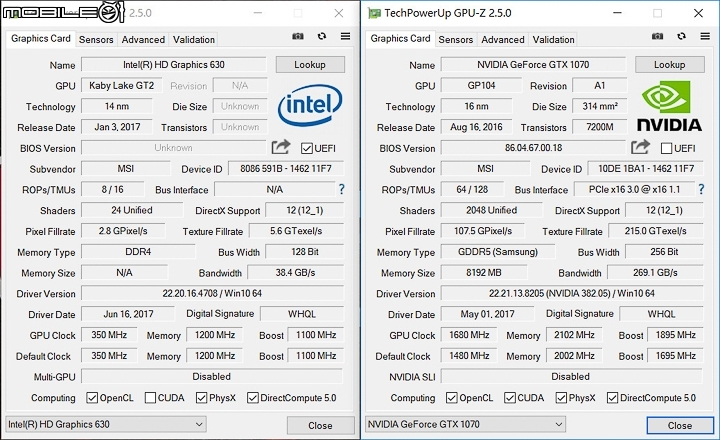The height and width of the screenshot is (440, 720).
Task: Click the GPU-Z app icon in the NVIDIA window title bar
Action: pyautogui.click(x=374, y=13)
